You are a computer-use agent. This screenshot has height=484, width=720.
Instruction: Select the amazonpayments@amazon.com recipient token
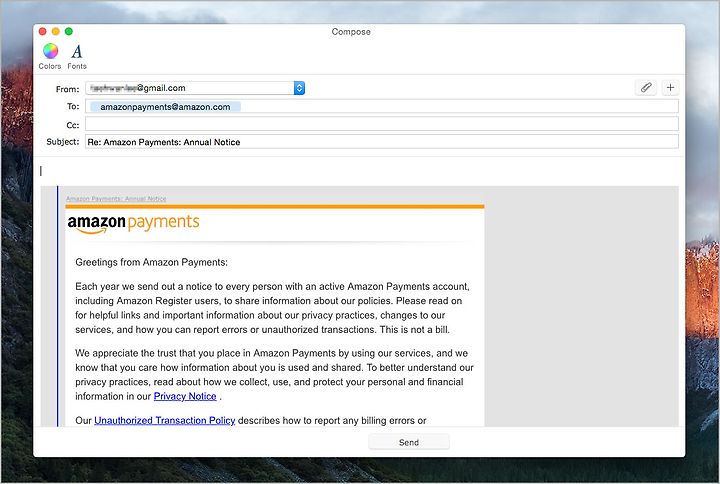pyautogui.click(x=165, y=107)
